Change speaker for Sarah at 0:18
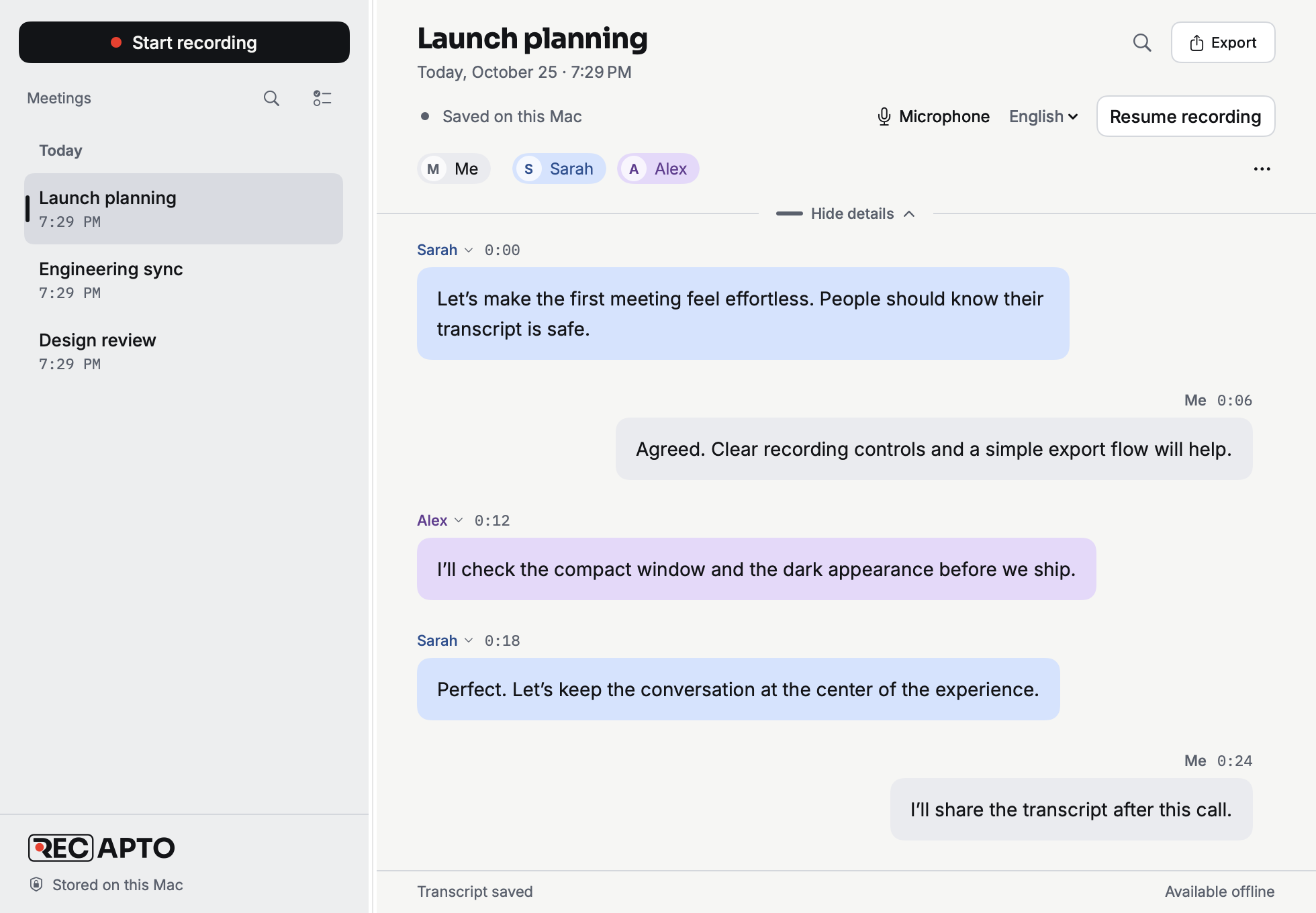Image resolution: width=1316 pixels, height=913 pixels. [x=445, y=640]
